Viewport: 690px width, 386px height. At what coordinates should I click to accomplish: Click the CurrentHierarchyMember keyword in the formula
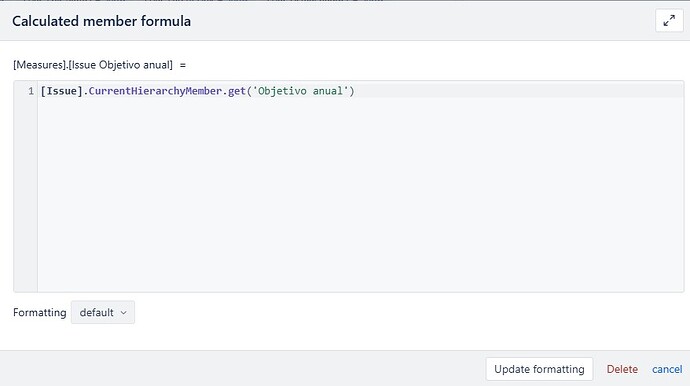coord(155,91)
